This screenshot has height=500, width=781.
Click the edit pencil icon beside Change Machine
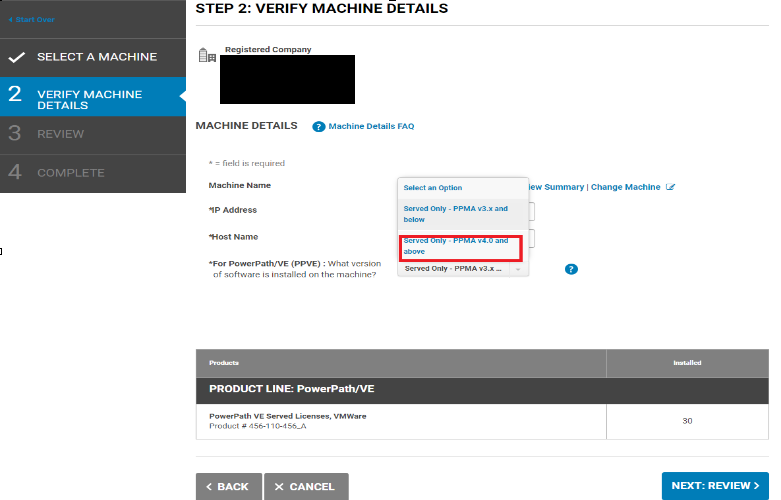[671, 187]
